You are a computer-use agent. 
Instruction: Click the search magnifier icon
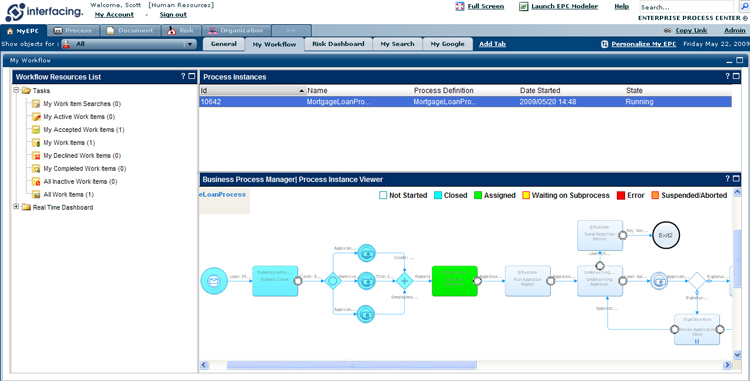pyautogui.click(x=744, y=7)
